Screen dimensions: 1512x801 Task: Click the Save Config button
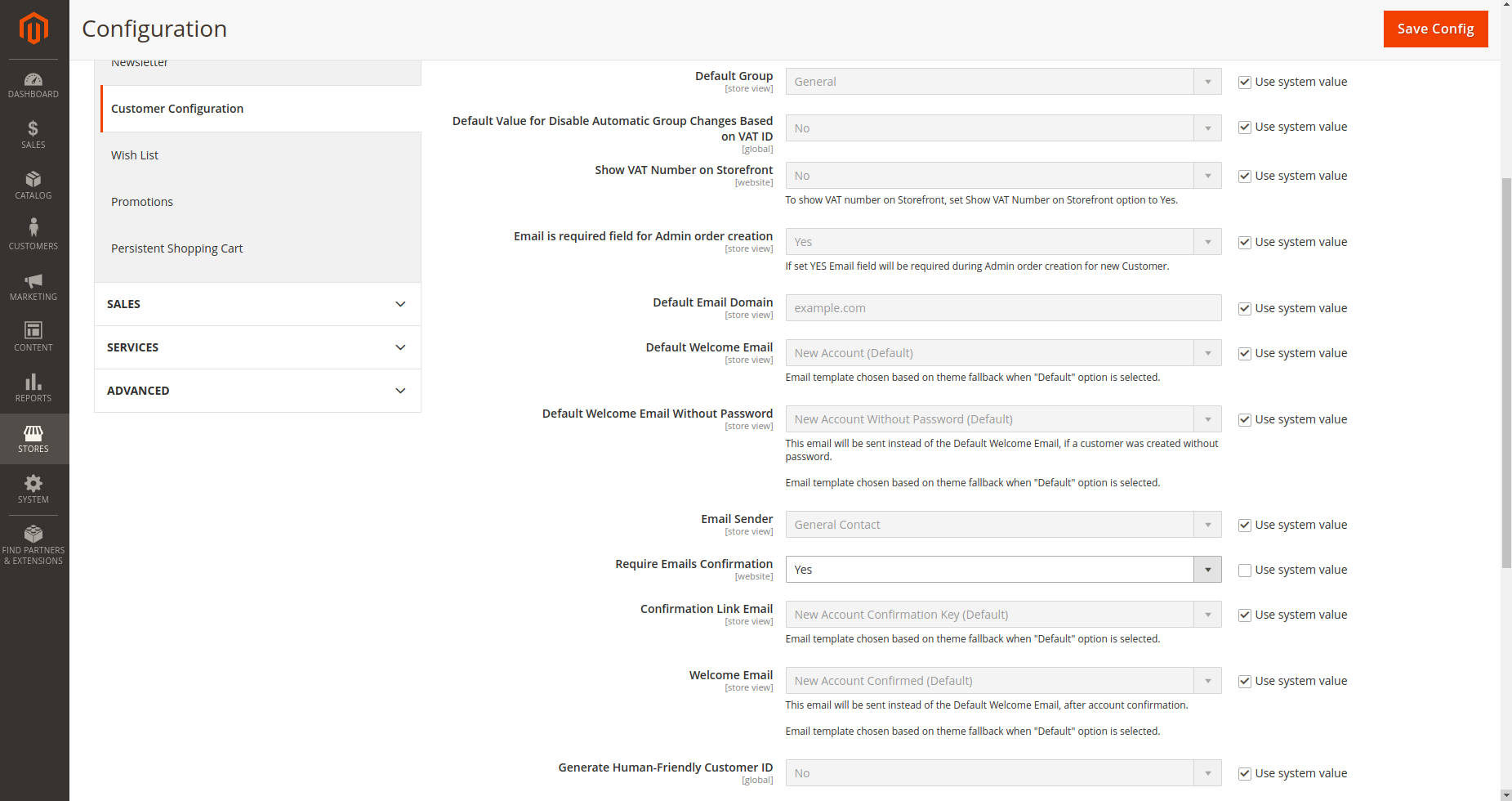[1435, 29]
